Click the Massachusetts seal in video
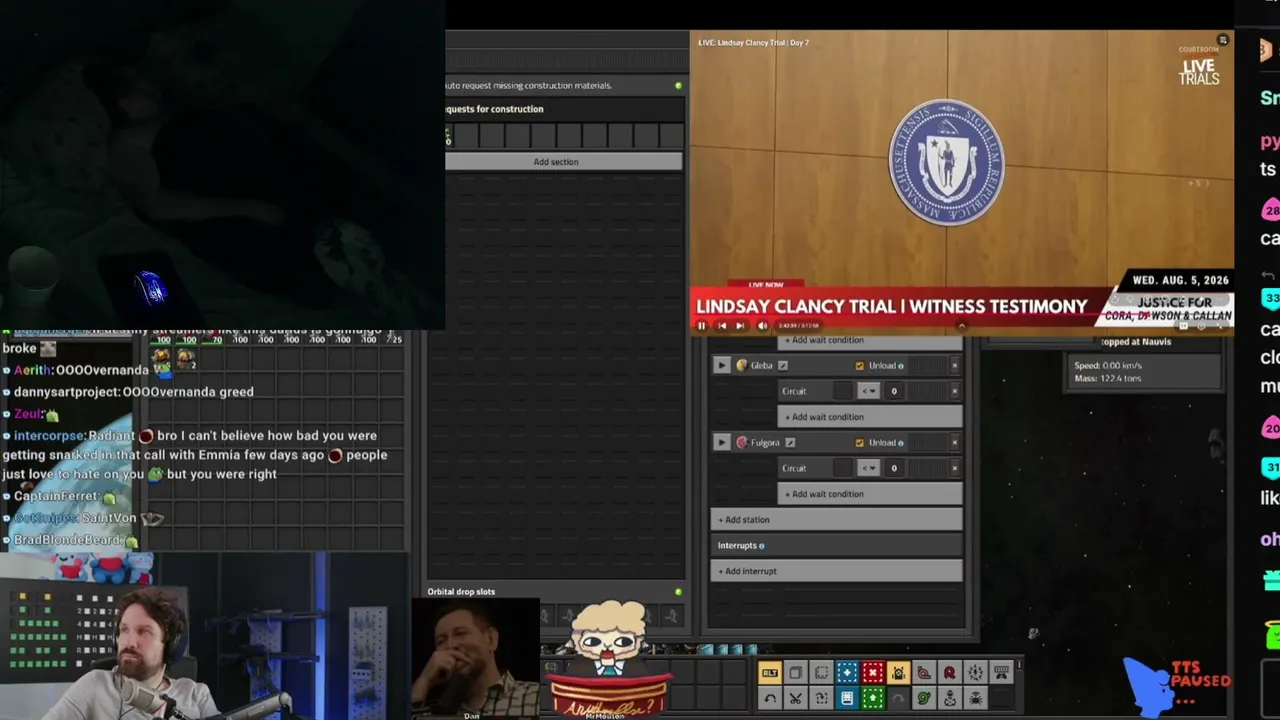Screen dimensions: 1280x720 946,162
